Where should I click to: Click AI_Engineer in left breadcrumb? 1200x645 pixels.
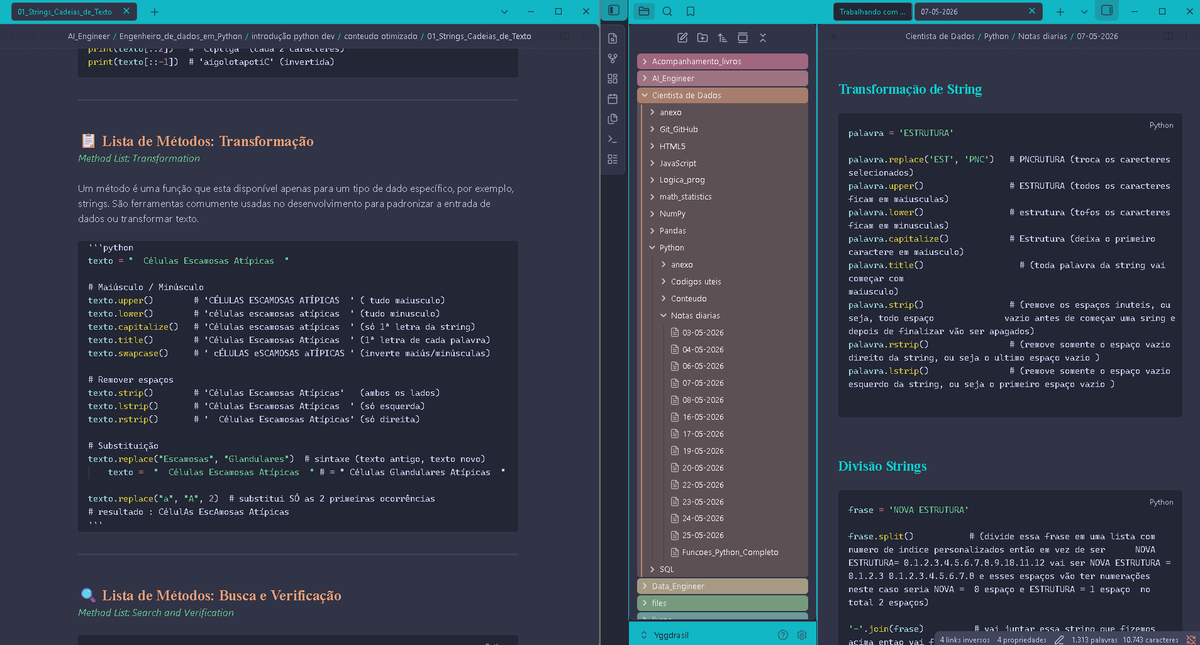[x=87, y=35]
